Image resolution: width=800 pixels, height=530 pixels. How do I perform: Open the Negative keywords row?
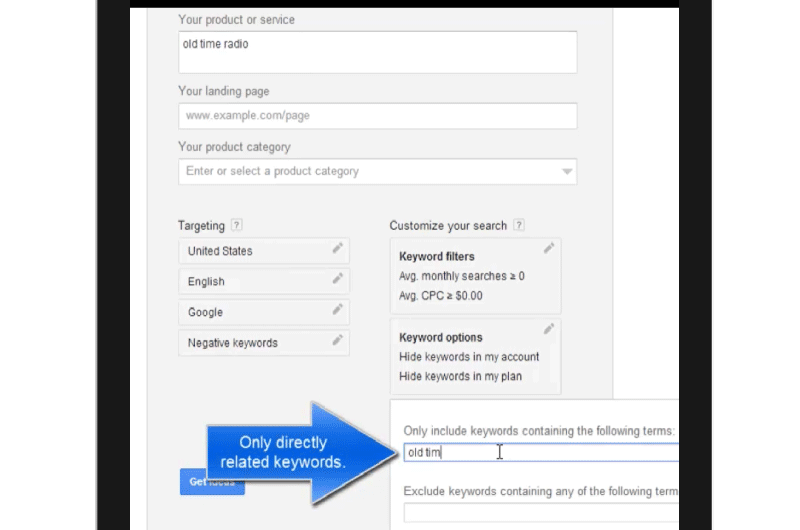264,343
